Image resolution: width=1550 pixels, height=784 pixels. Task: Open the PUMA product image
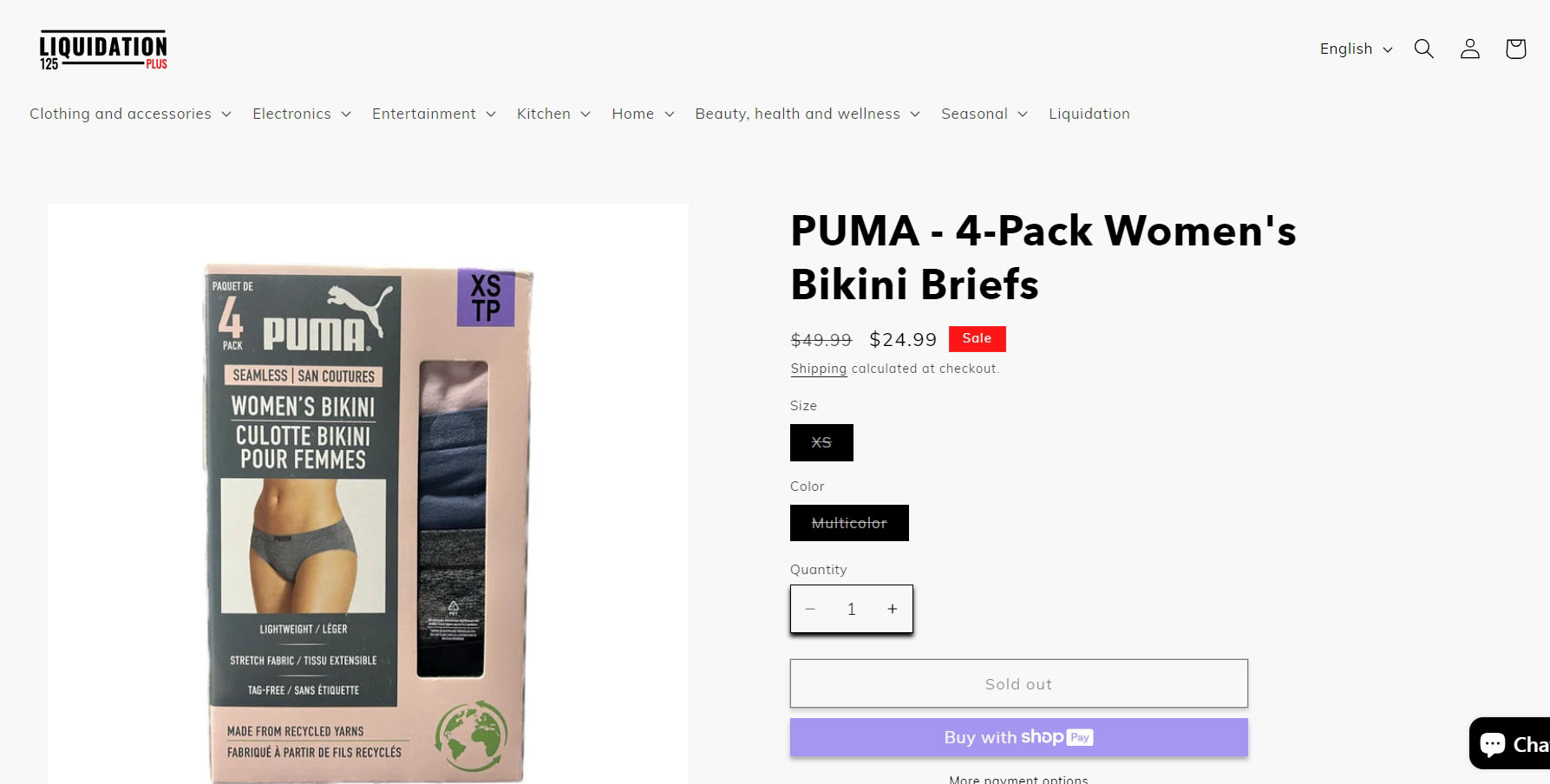click(368, 494)
